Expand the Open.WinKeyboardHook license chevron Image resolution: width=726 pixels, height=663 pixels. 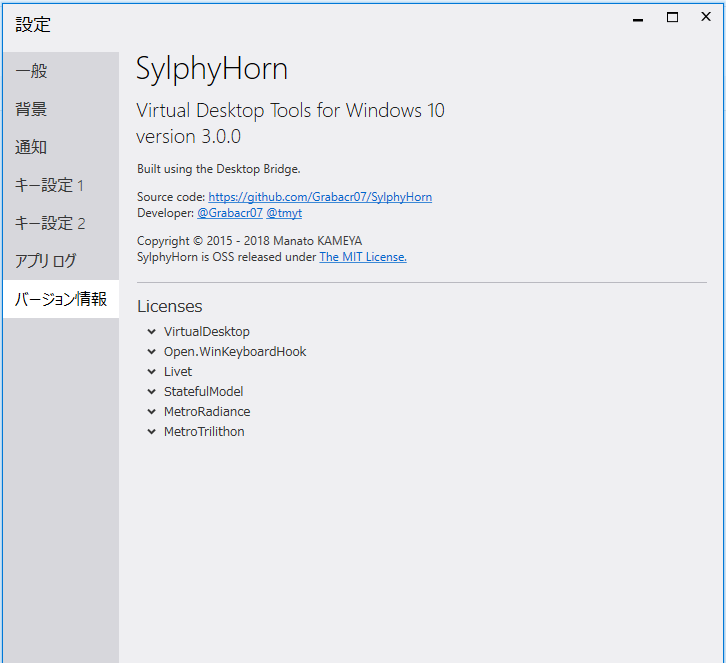tap(151, 351)
